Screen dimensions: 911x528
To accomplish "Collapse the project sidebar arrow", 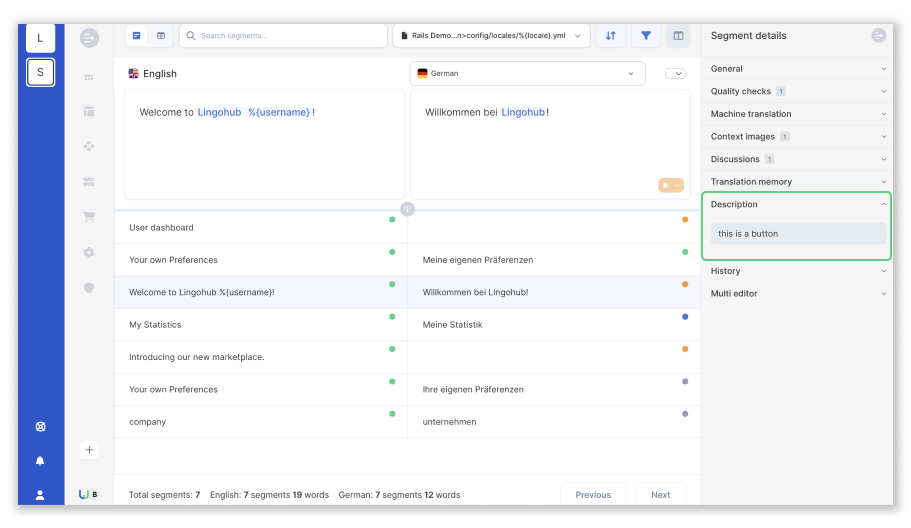I will click(x=89, y=38).
